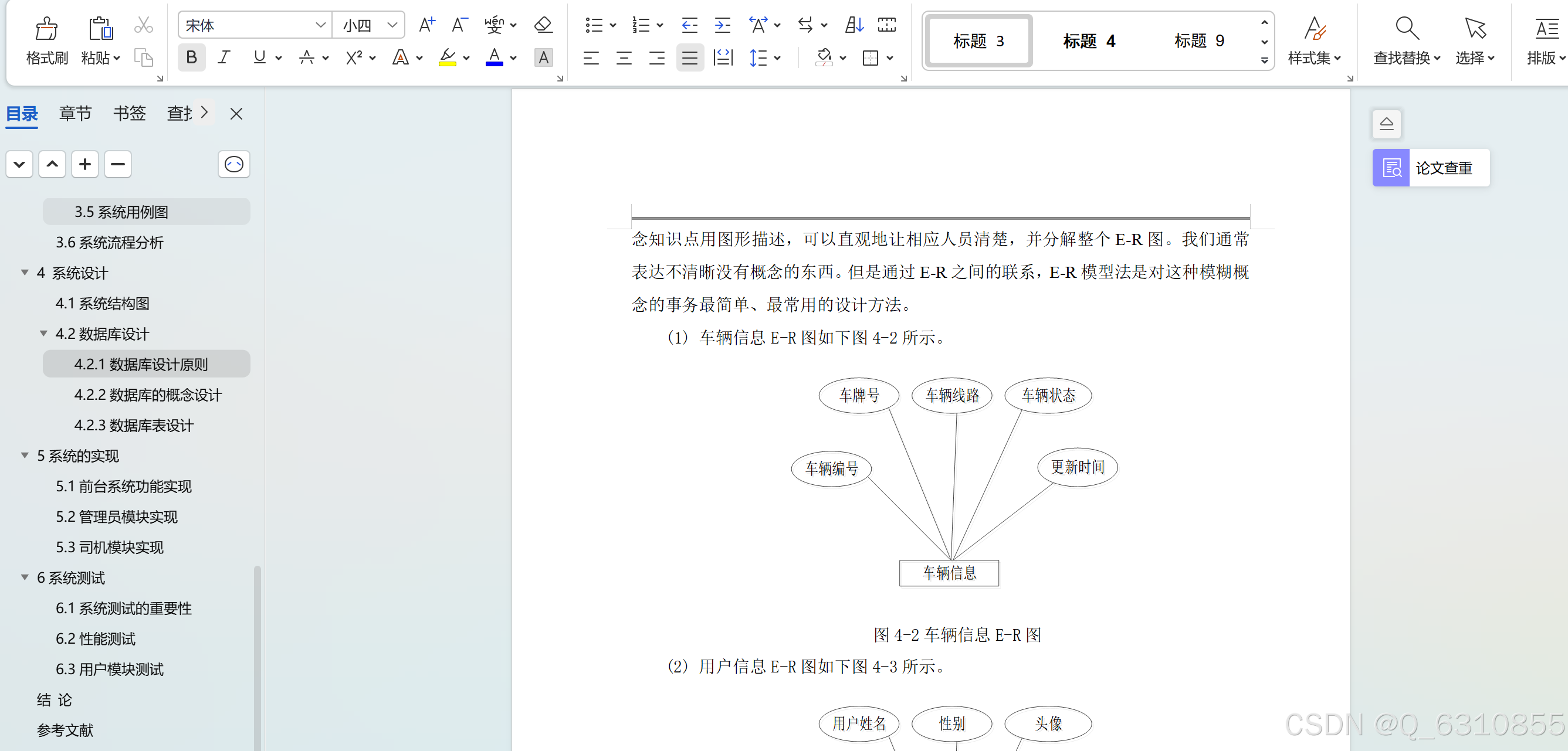Switch to the 书签 tab
This screenshot has height=751, width=1568.
[129, 114]
